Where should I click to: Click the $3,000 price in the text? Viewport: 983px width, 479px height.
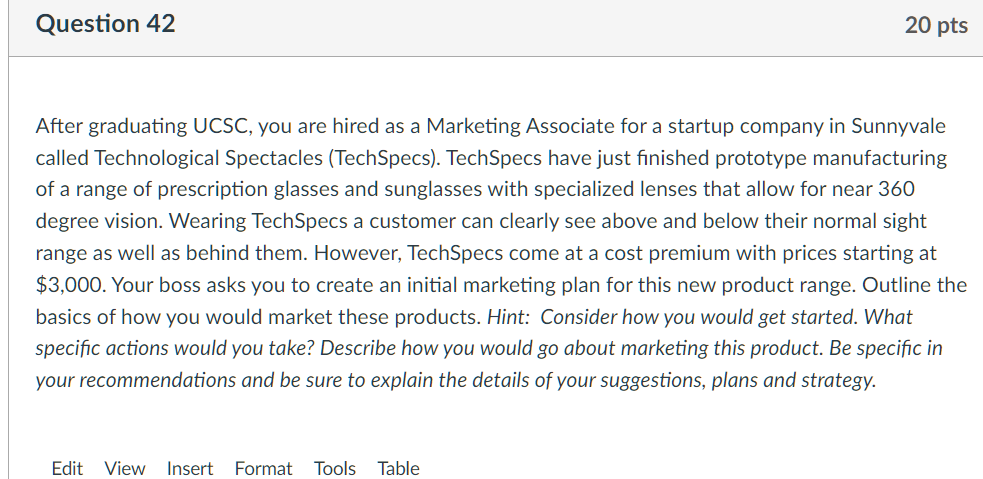[69, 284]
